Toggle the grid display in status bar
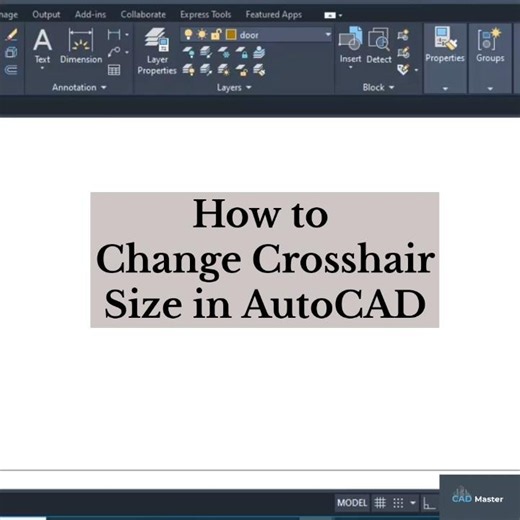Image resolution: width=520 pixels, height=520 pixels. click(x=380, y=502)
